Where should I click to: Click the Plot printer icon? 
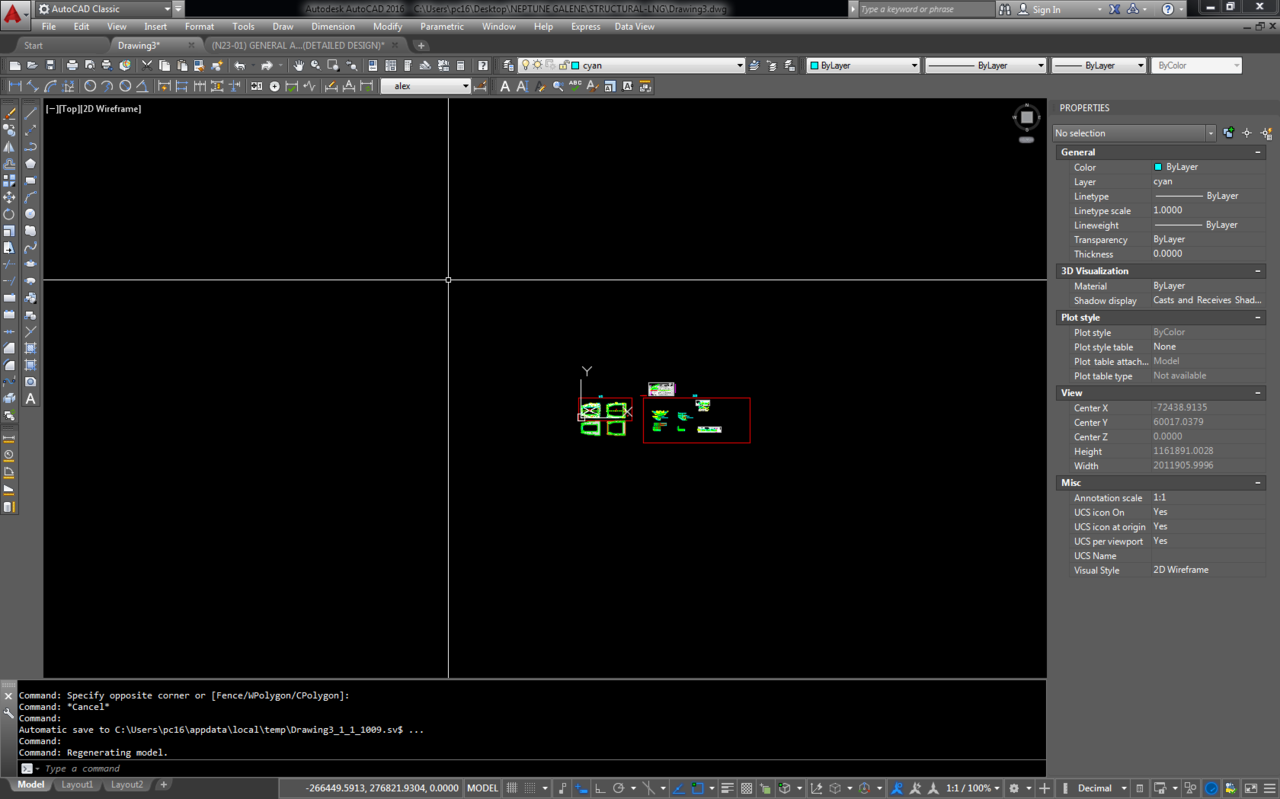(x=72, y=65)
